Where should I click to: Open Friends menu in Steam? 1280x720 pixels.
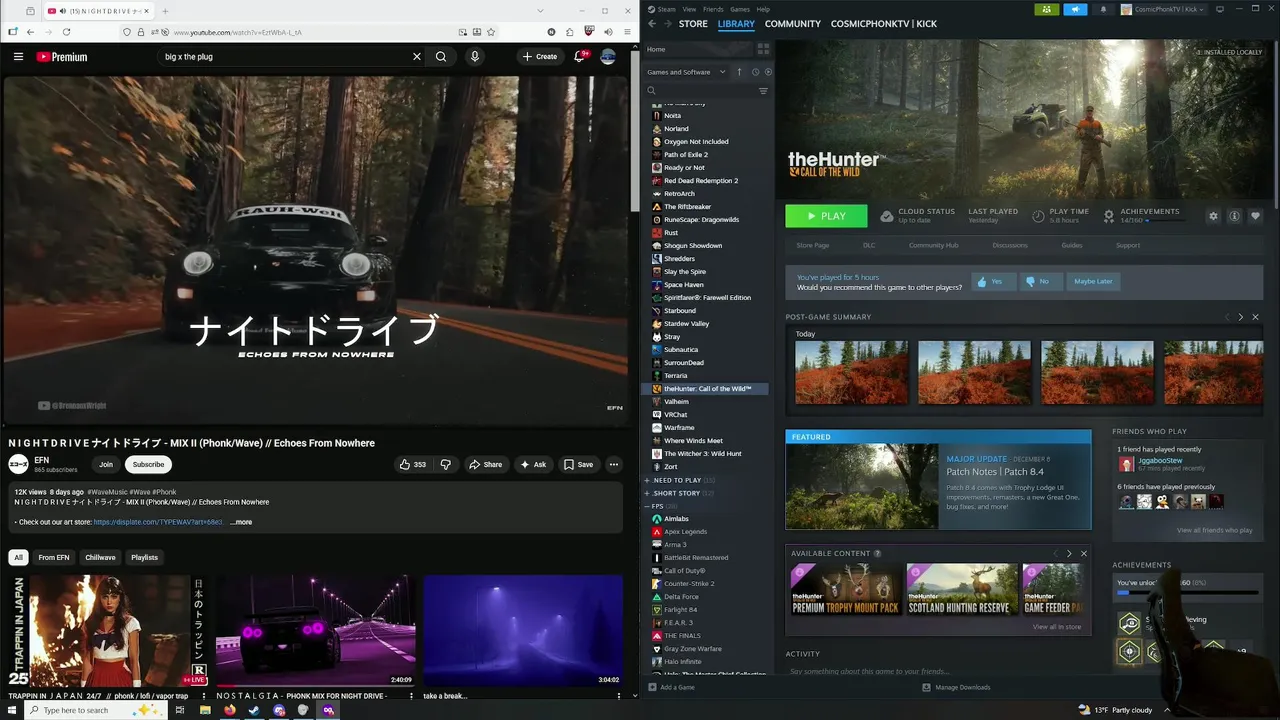click(x=713, y=9)
